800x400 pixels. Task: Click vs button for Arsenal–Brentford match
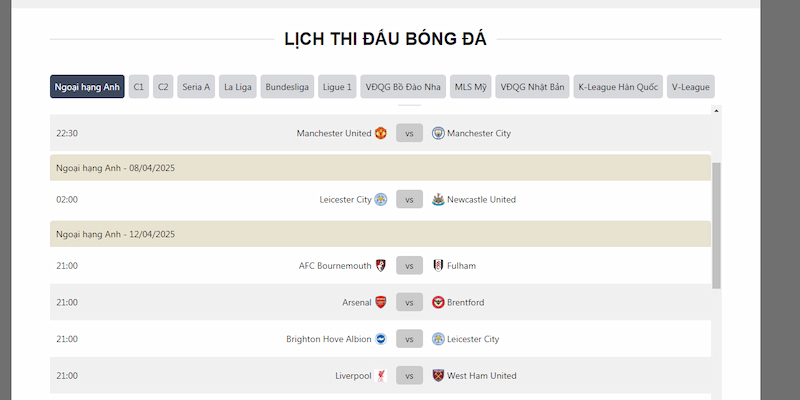coord(409,303)
